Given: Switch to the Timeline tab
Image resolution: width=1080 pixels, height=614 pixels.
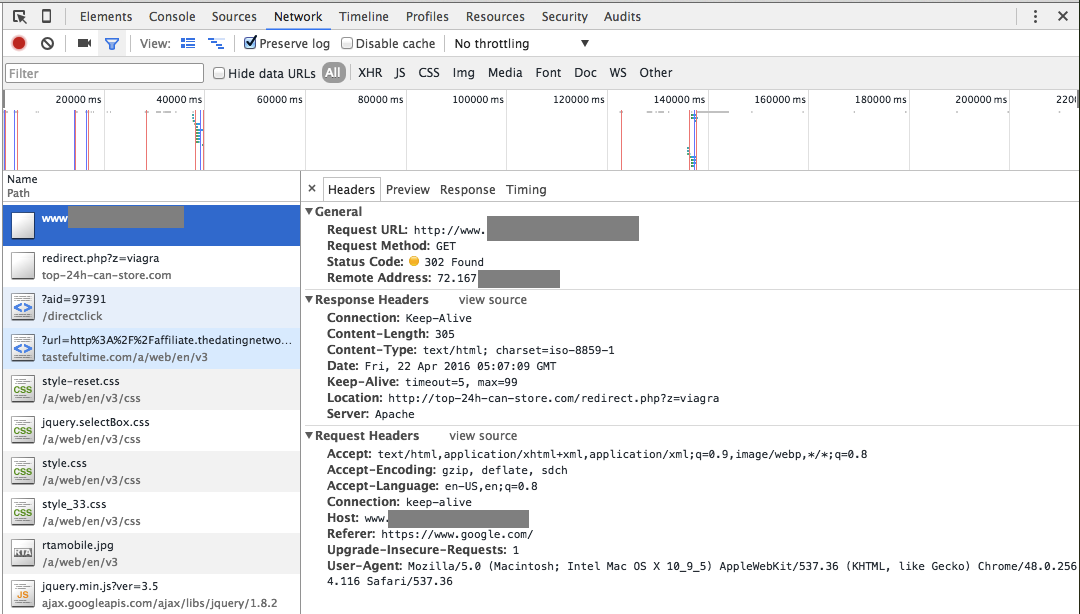Looking at the screenshot, I should click(363, 16).
